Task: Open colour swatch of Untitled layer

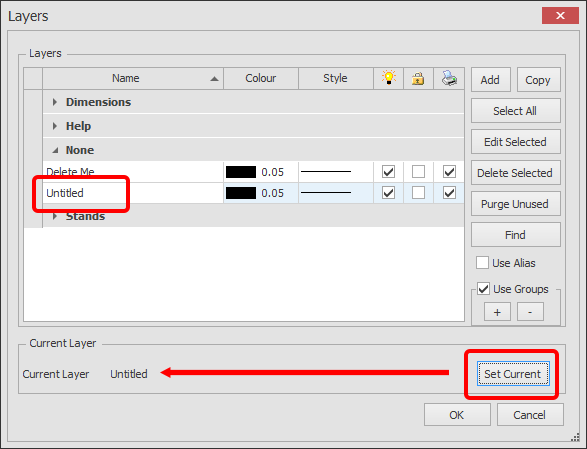Action: pyautogui.click(x=241, y=193)
